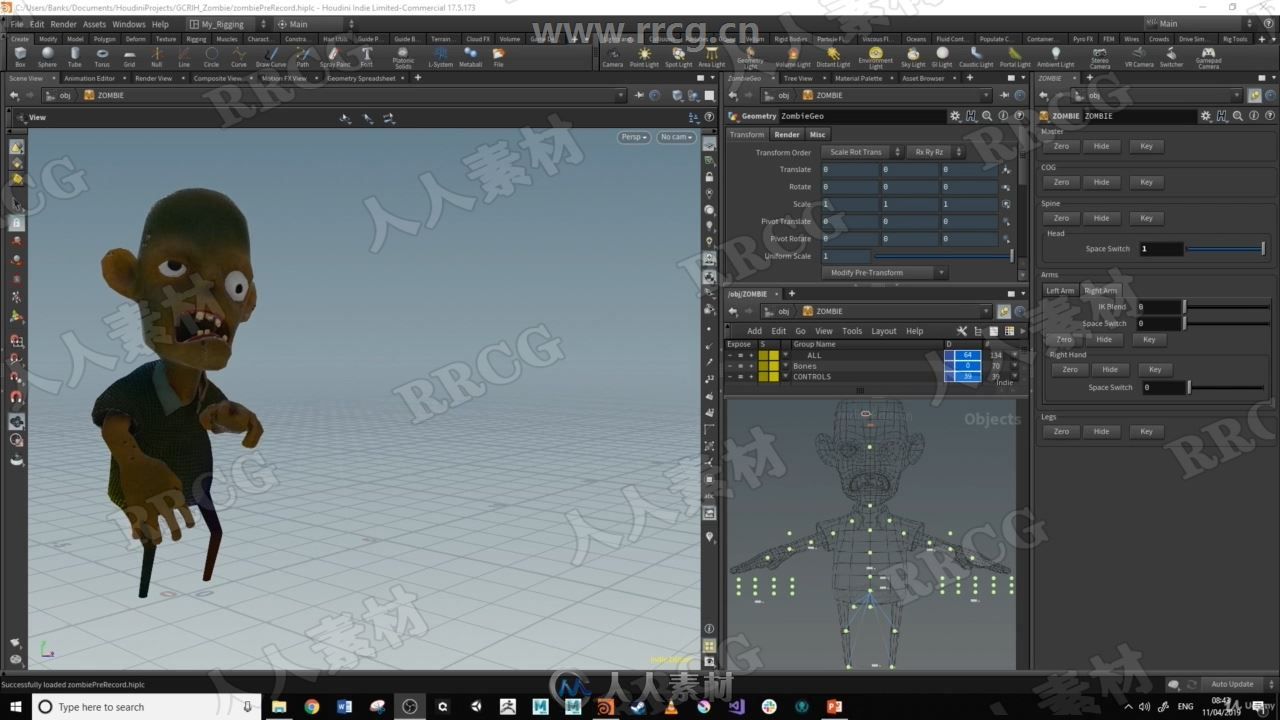Create a Box from the shelf
The image size is (1280, 720).
[x=20, y=56]
